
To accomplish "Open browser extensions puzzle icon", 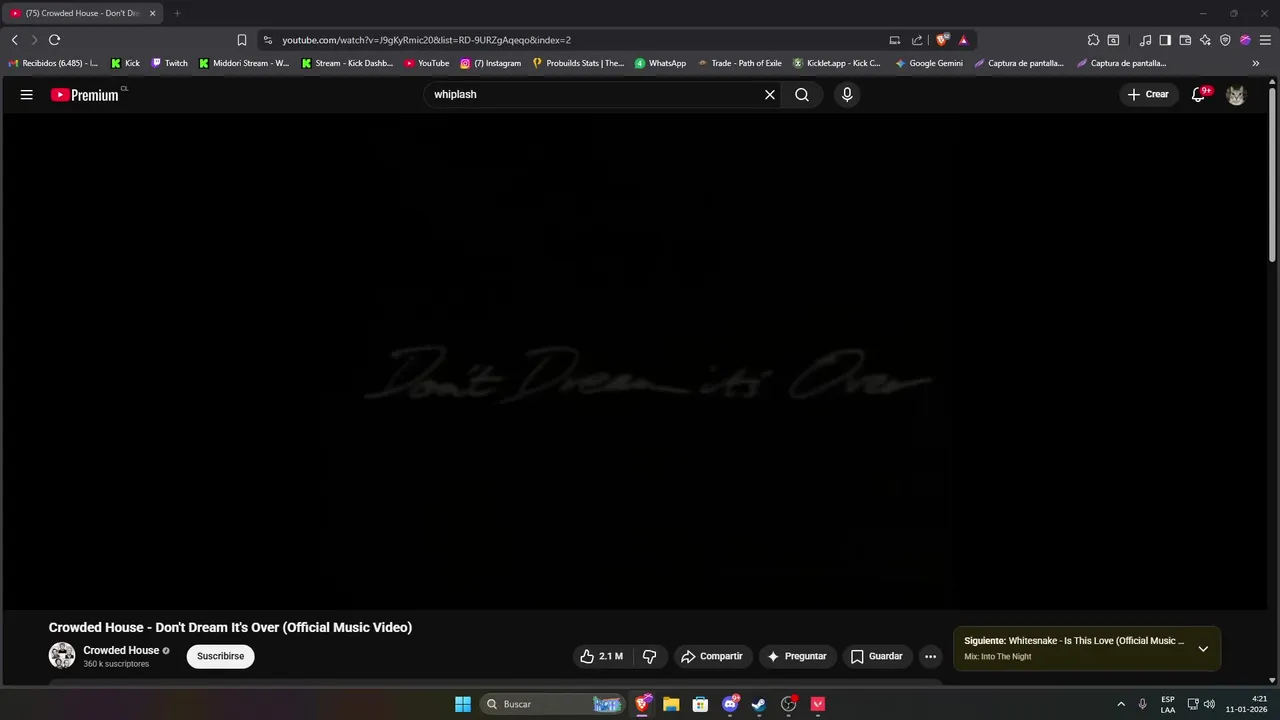I will pyautogui.click(x=1093, y=40).
